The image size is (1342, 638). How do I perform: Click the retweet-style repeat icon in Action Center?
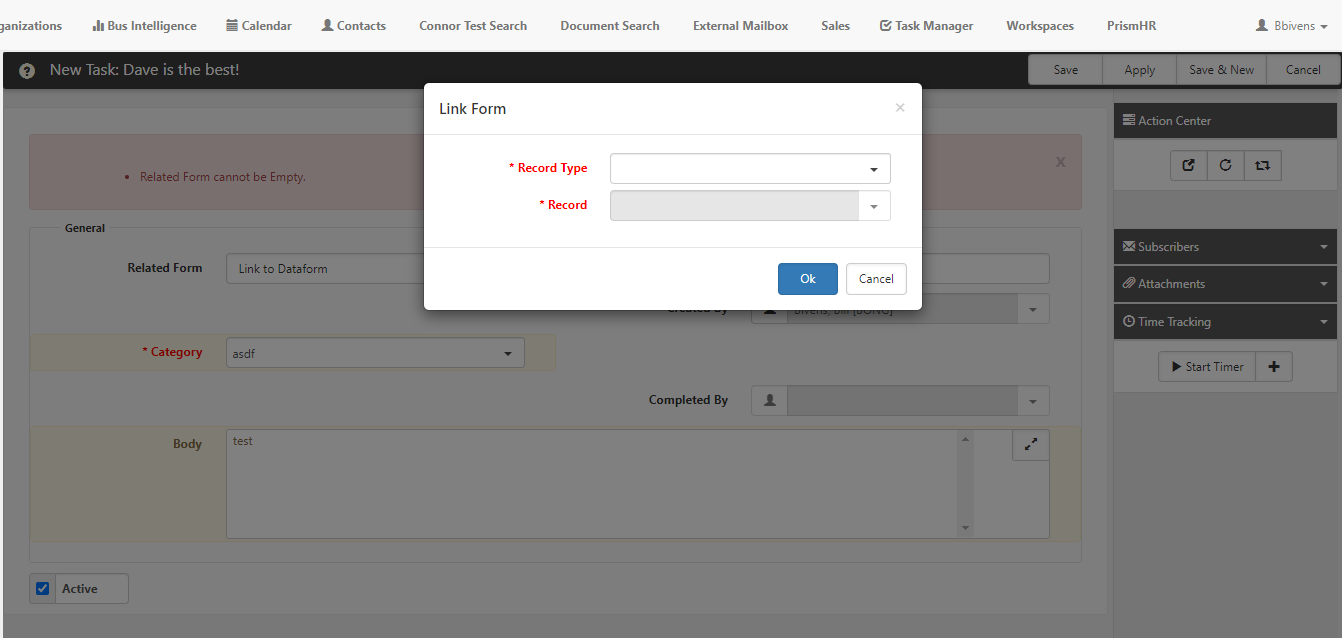(x=1262, y=166)
